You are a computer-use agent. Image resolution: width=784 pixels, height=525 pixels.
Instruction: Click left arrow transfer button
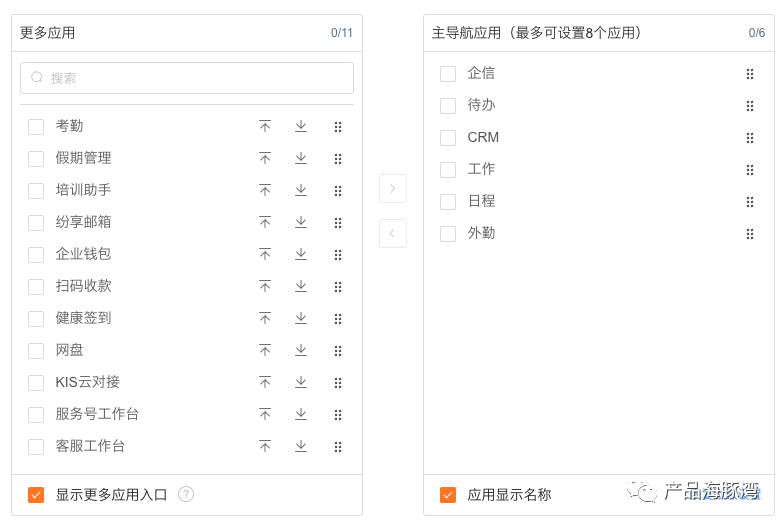click(x=393, y=233)
